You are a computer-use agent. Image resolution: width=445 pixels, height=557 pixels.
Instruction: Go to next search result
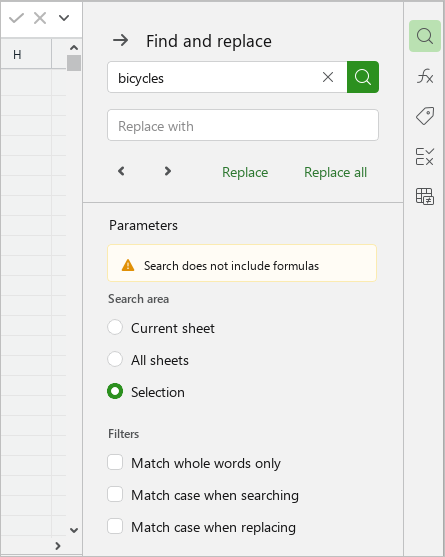(168, 172)
